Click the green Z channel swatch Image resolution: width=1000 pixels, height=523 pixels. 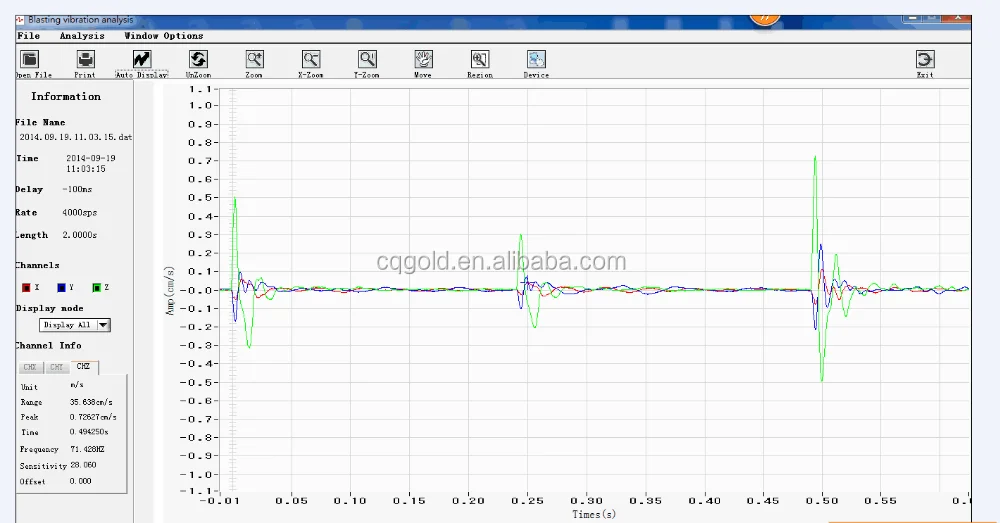[96, 288]
